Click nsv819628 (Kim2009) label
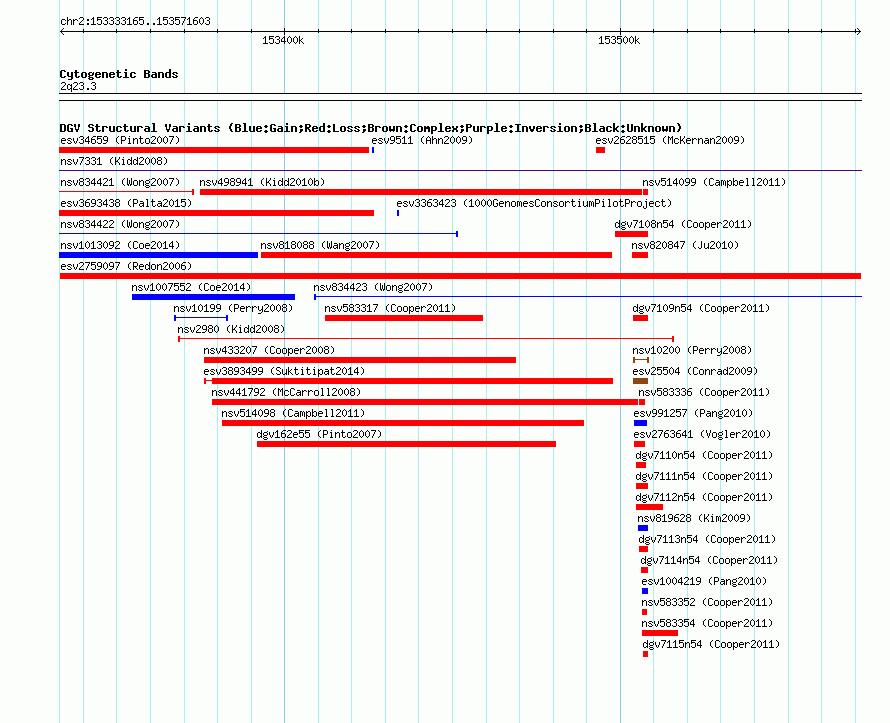 click(x=694, y=518)
